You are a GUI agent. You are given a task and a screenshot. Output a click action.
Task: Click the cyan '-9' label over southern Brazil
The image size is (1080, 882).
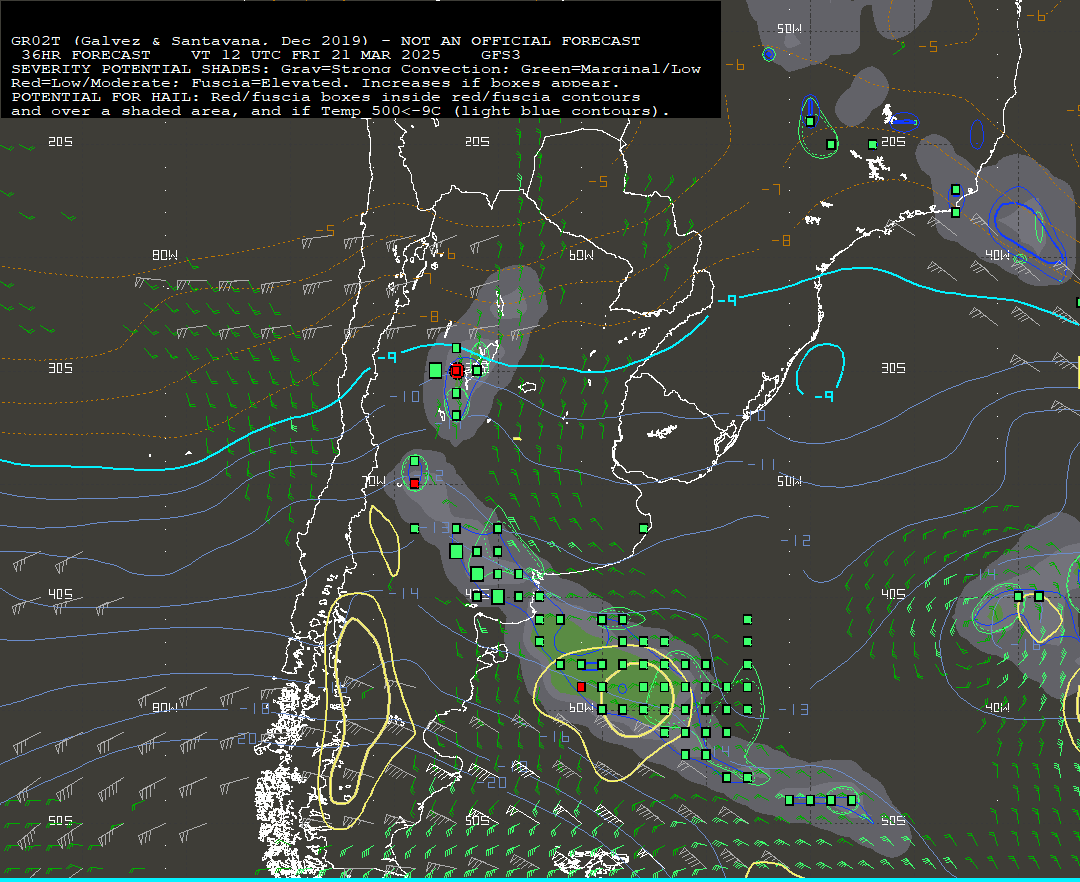(x=727, y=300)
